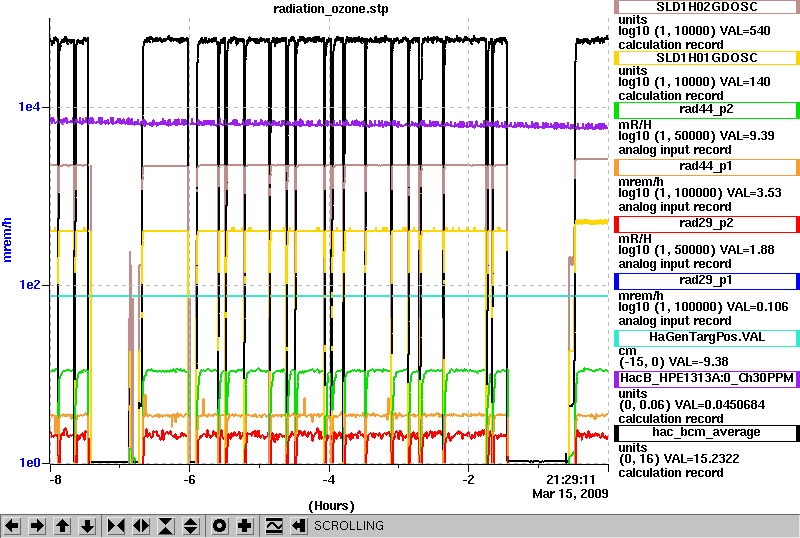Click the 1e4 y-axis tick label
800x538 pixels.
point(29,107)
